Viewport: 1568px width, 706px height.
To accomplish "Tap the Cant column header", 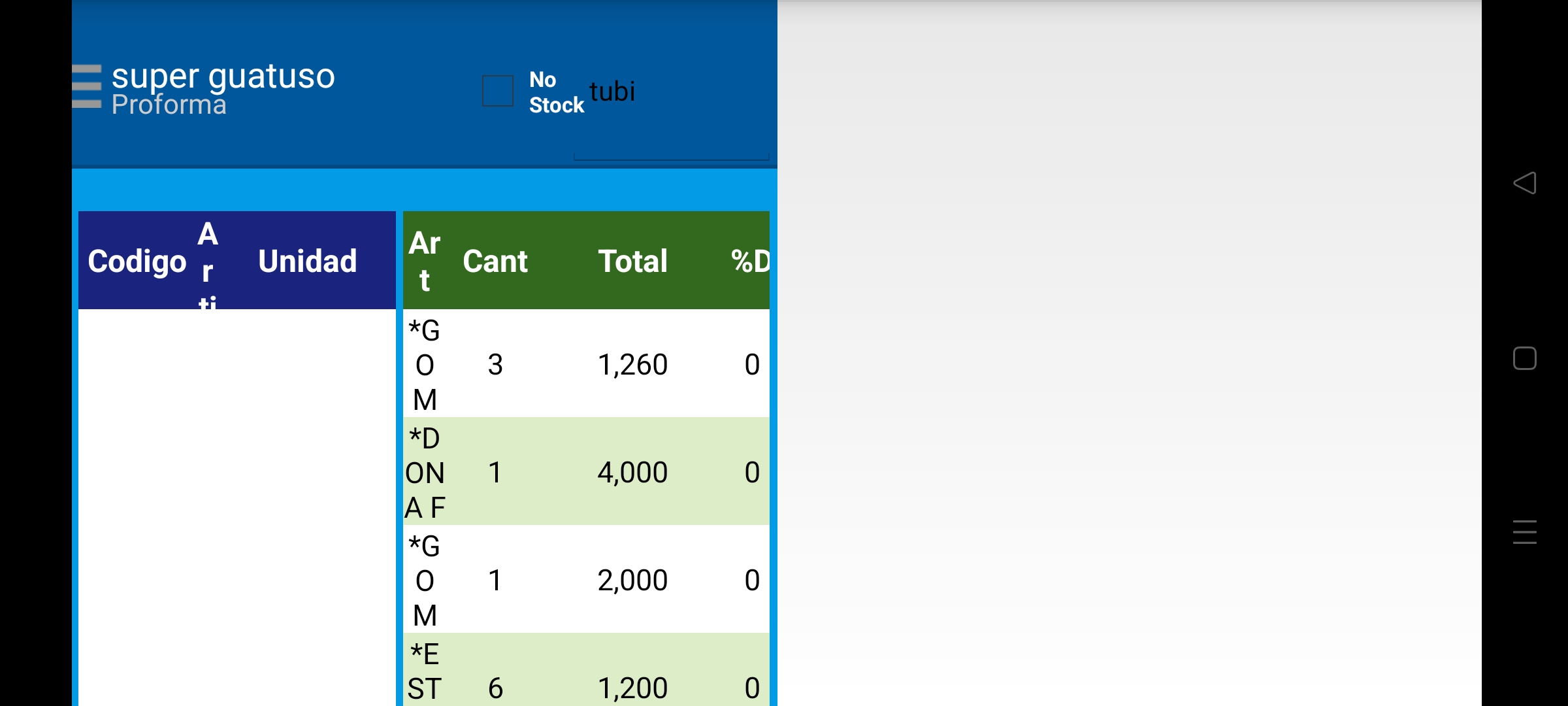I will pos(495,261).
